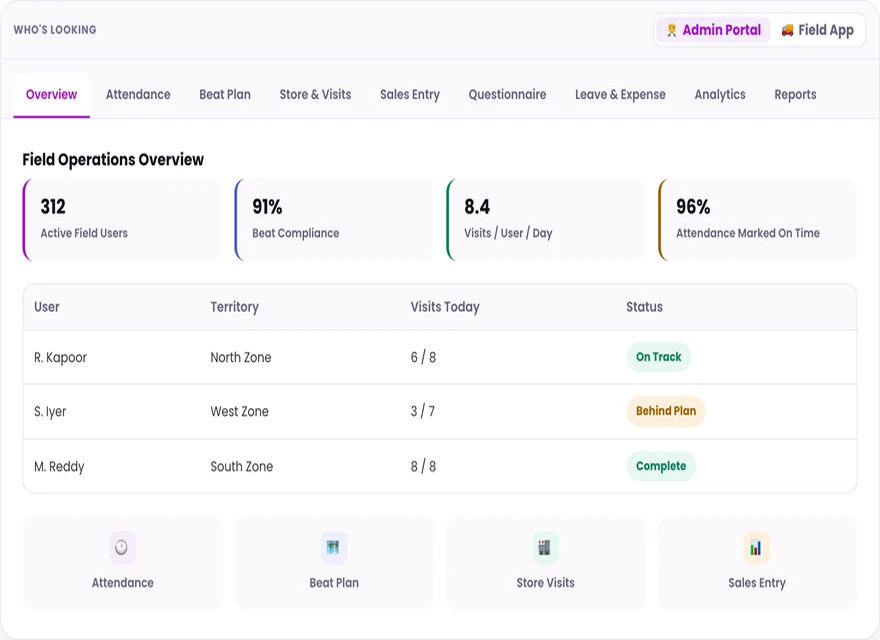Screen dimensions: 880x640
Task: Switch to the Sales Entry tab
Action: (410, 94)
